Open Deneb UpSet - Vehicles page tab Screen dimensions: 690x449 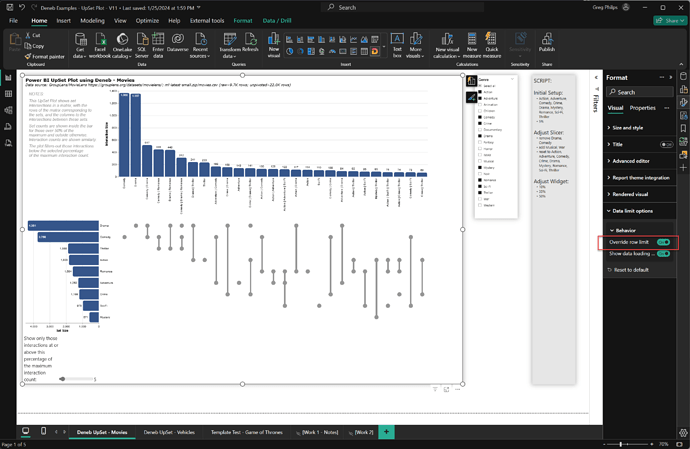169,432
